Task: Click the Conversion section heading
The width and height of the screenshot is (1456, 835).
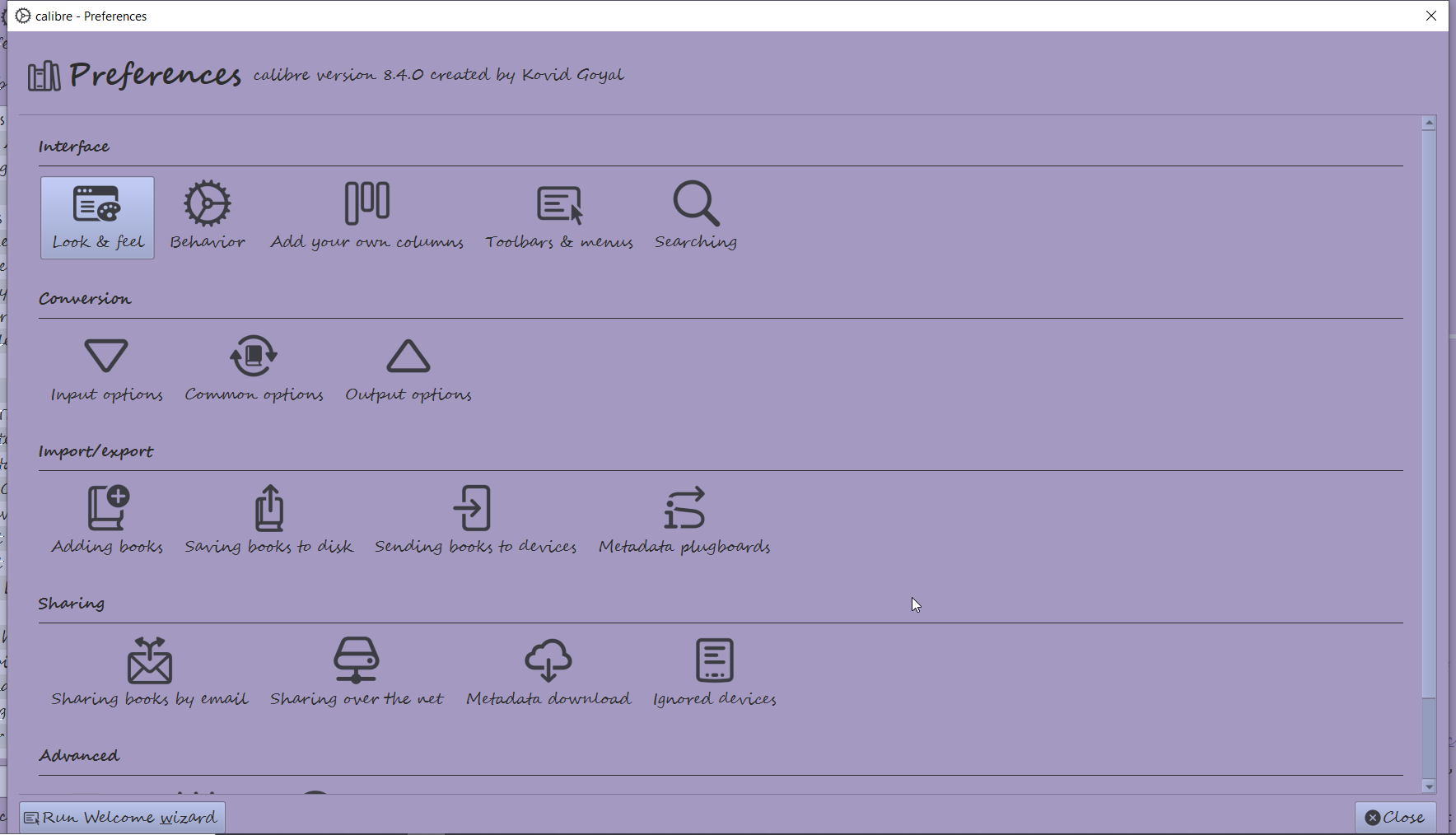Action: coord(85,299)
